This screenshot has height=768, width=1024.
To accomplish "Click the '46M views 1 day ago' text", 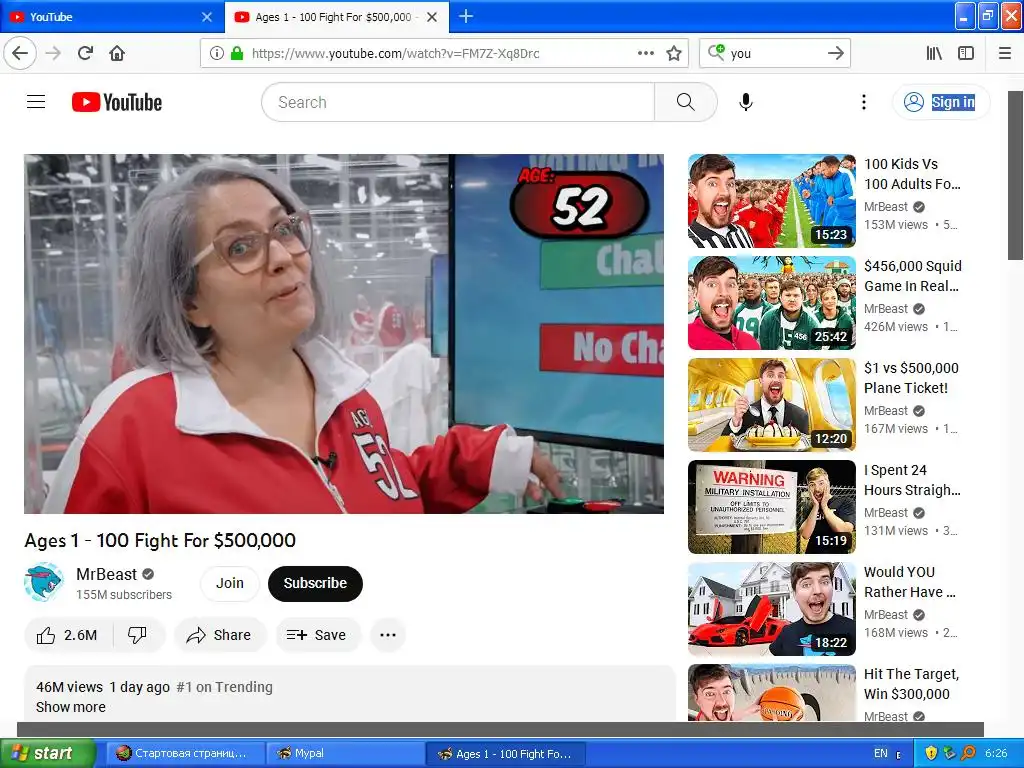I will pyautogui.click(x=103, y=687).
